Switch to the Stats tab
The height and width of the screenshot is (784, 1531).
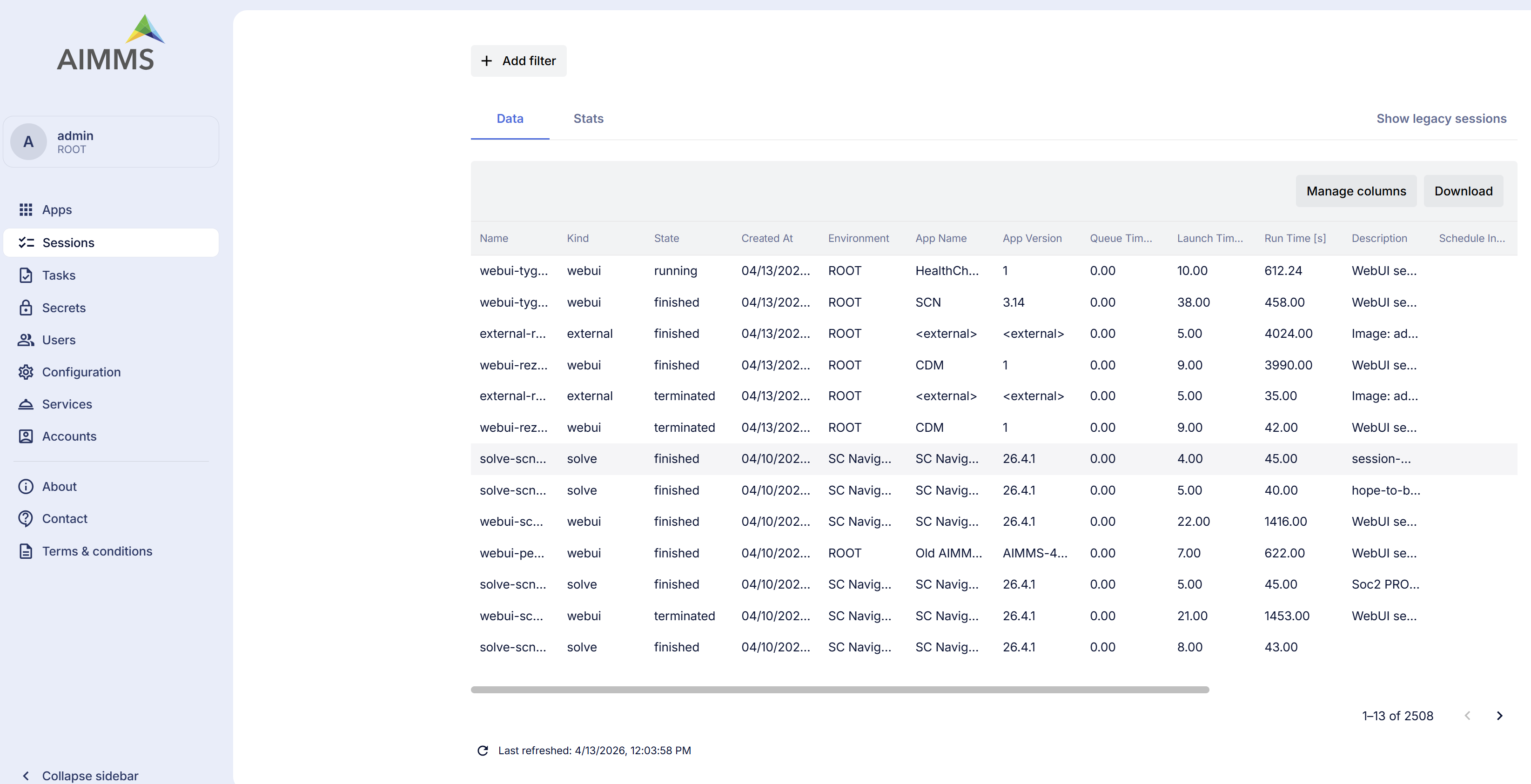pos(588,118)
